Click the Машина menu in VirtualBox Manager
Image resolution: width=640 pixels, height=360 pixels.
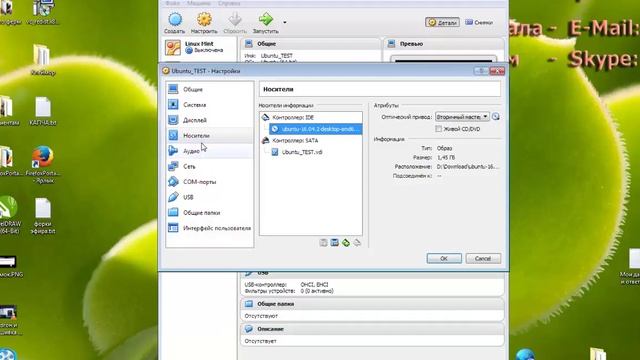199,3
